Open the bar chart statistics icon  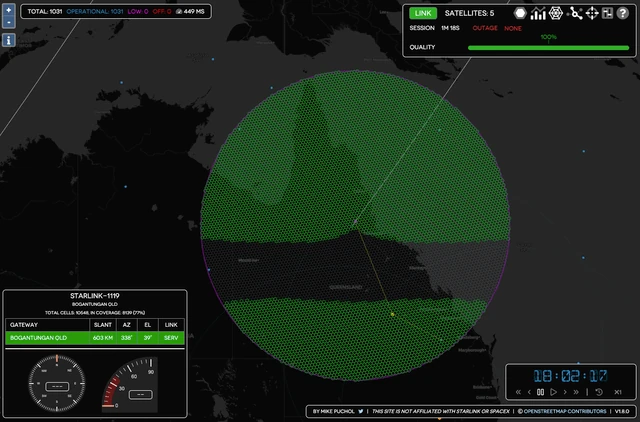click(538, 13)
